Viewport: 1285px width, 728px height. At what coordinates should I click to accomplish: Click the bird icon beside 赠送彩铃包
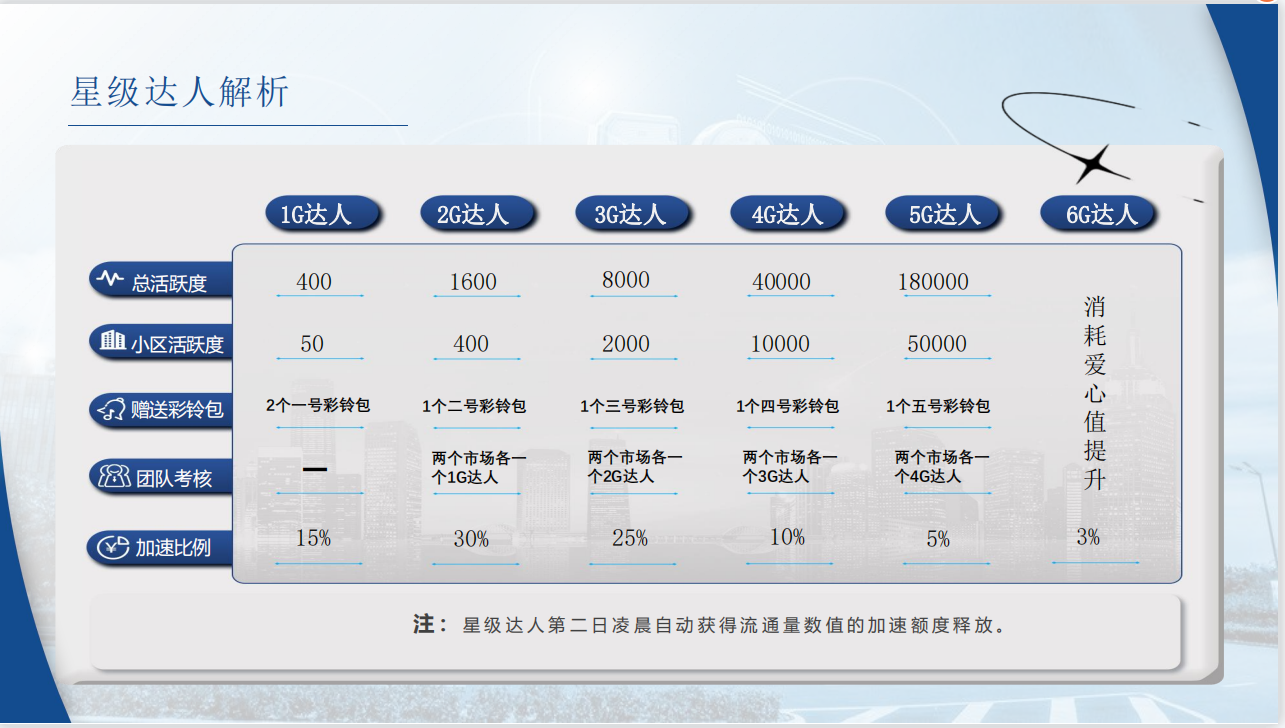point(110,408)
